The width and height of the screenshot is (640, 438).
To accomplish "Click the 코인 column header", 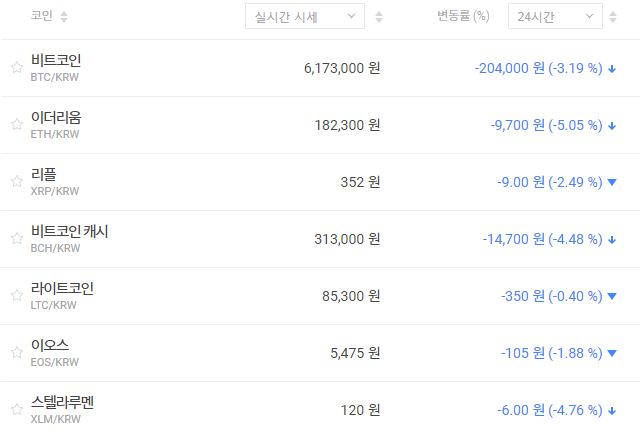I will [42, 17].
